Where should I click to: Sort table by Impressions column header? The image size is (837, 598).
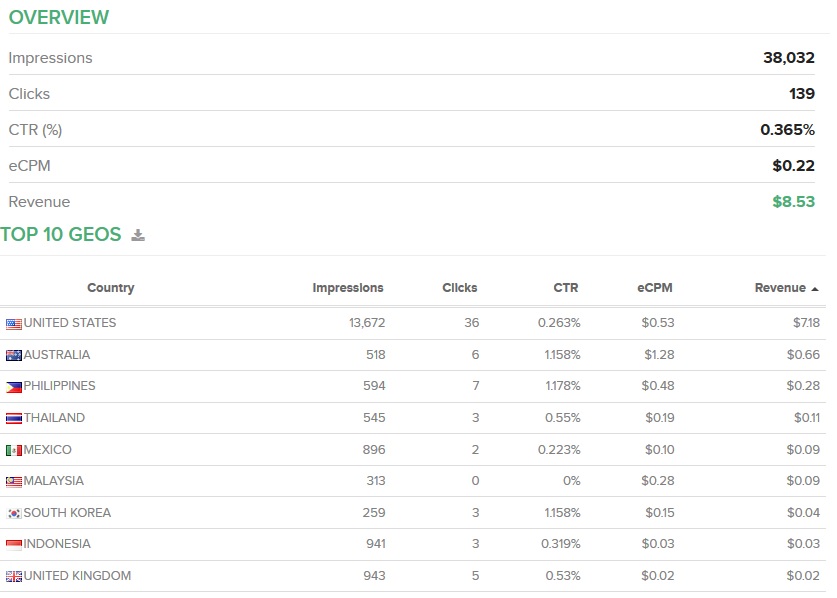tap(347, 288)
